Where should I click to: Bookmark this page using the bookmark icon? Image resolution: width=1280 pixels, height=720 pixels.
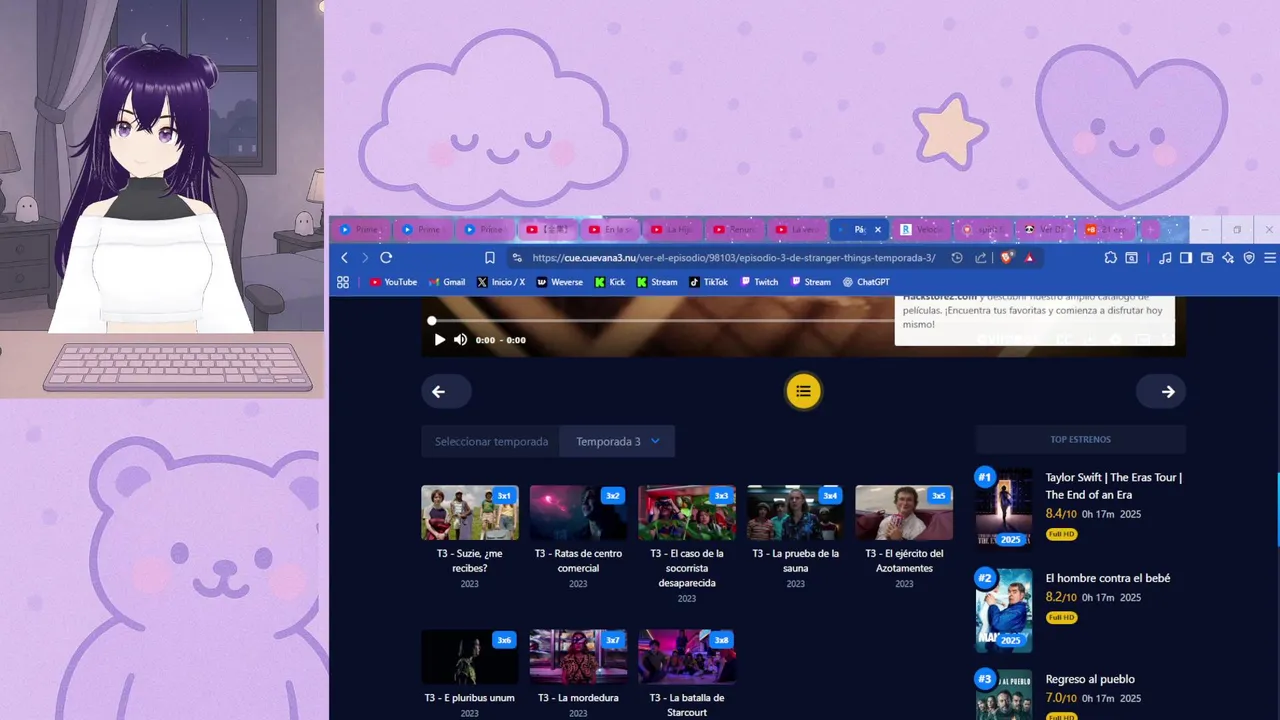(x=490, y=258)
